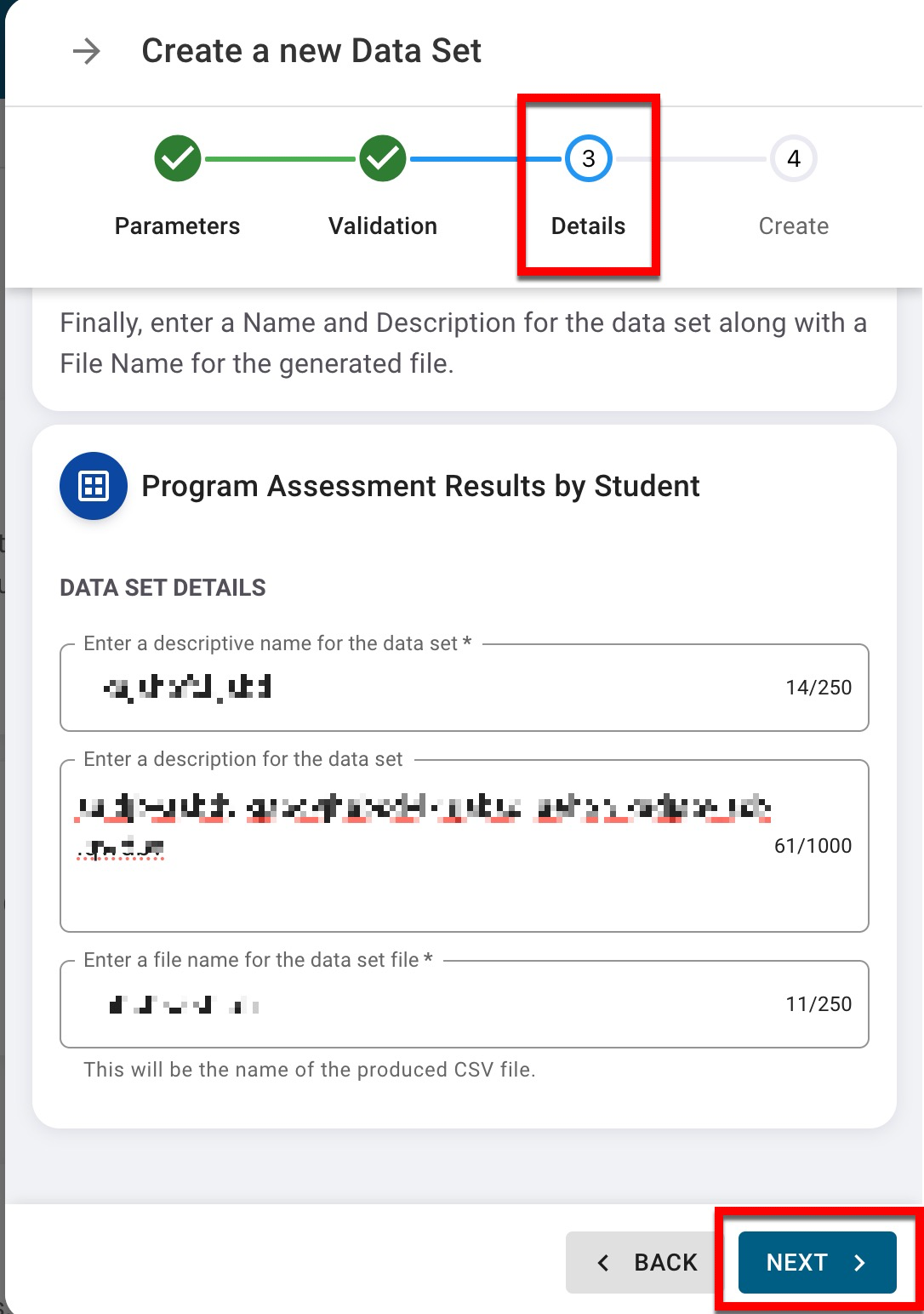Click the green checkmark above Parameters
The width and height of the screenshot is (924, 1314).
coord(177,158)
